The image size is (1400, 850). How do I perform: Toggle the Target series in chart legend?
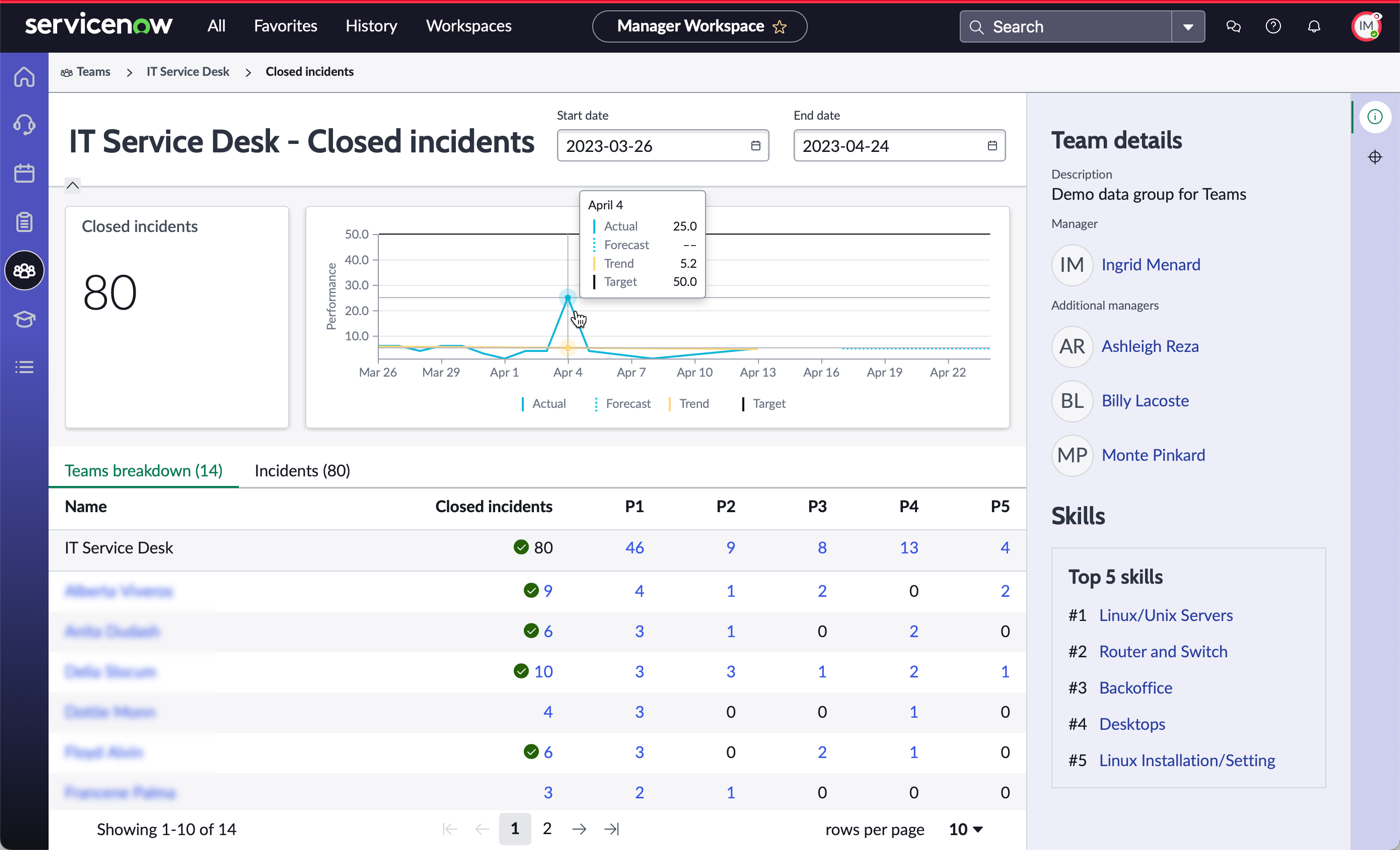[x=764, y=404]
